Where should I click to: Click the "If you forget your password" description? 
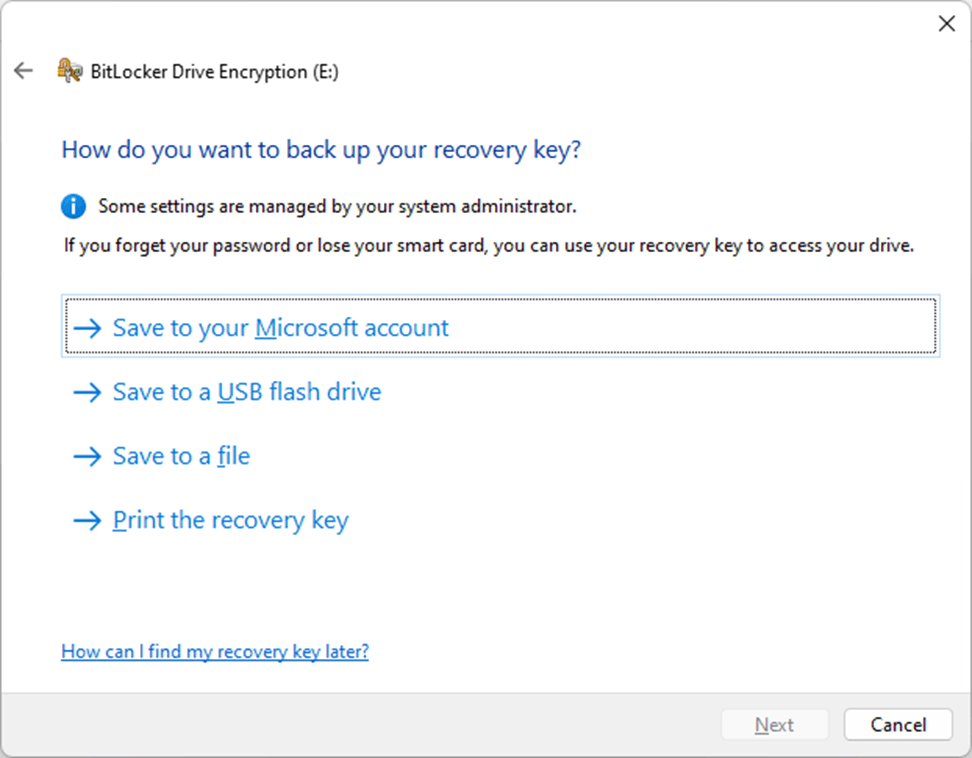[x=488, y=245]
